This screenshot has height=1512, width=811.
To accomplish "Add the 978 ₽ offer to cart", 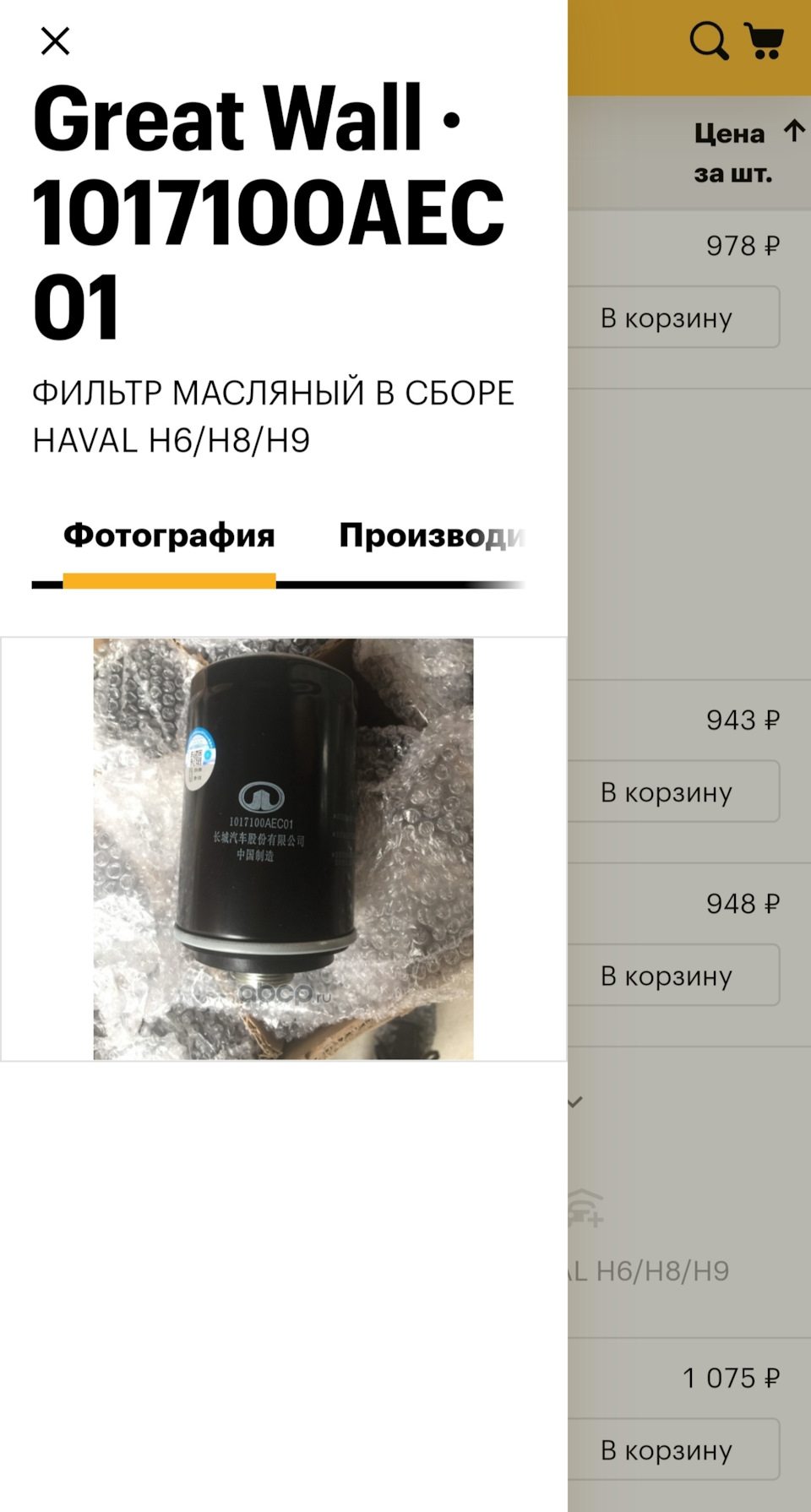I will (673, 317).
